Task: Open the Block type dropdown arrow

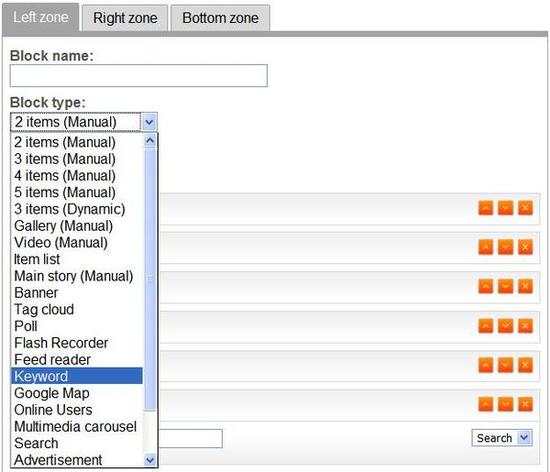Action: (x=149, y=122)
